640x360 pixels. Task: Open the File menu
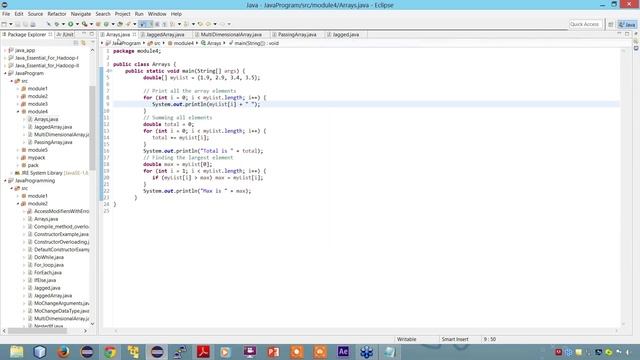(x=6, y=14)
